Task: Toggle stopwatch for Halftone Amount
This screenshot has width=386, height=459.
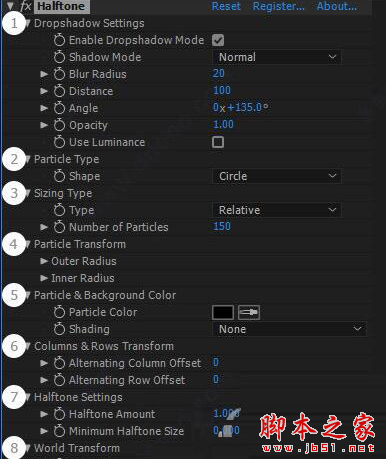Action: [x=59, y=414]
